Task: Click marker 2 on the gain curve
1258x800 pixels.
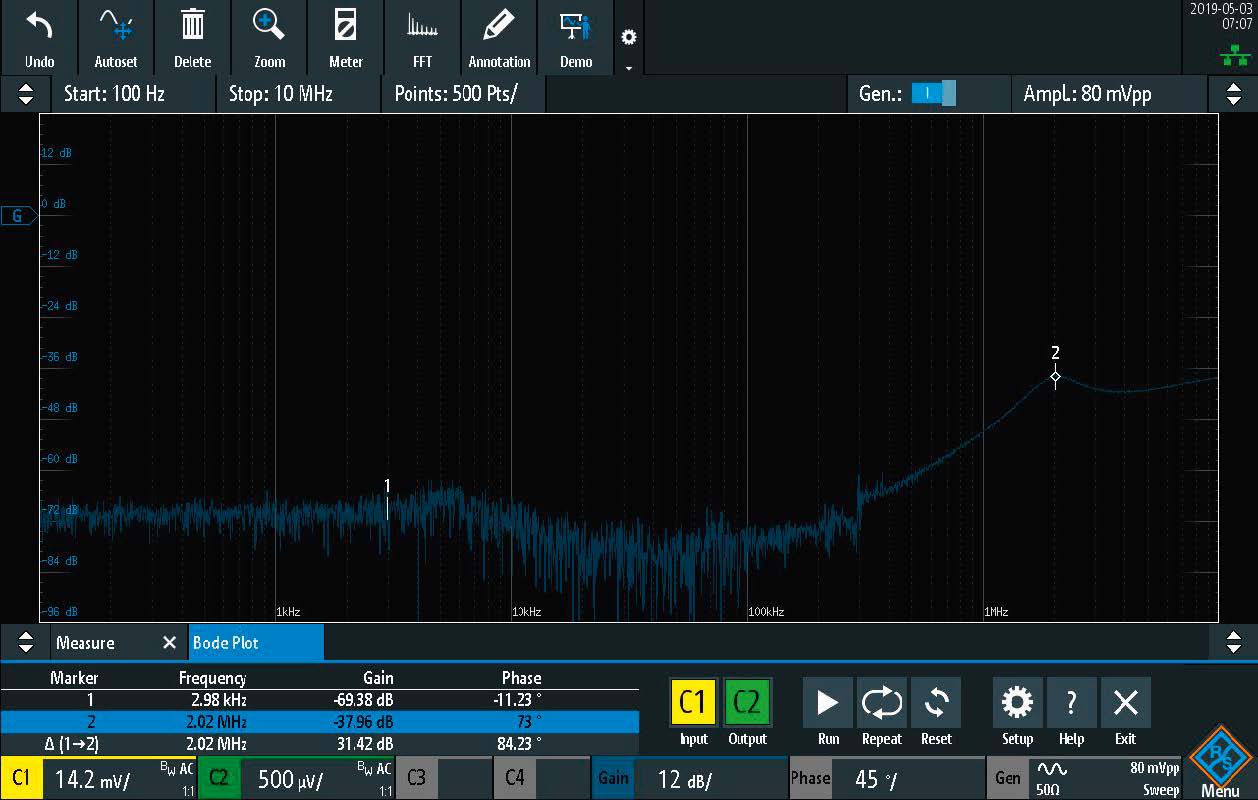Action: tap(1055, 377)
